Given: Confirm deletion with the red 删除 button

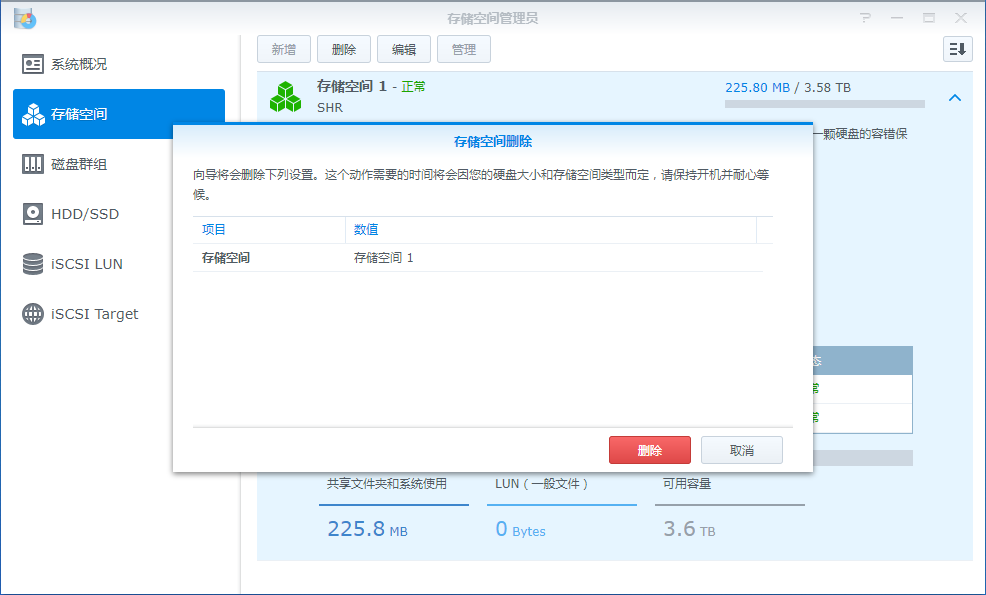Looking at the screenshot, I should coord(649,450).
